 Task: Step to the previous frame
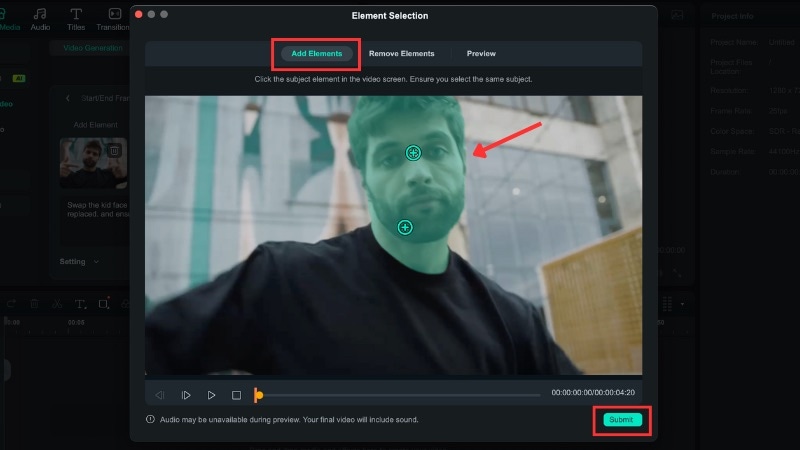click(x=160, y=395)
